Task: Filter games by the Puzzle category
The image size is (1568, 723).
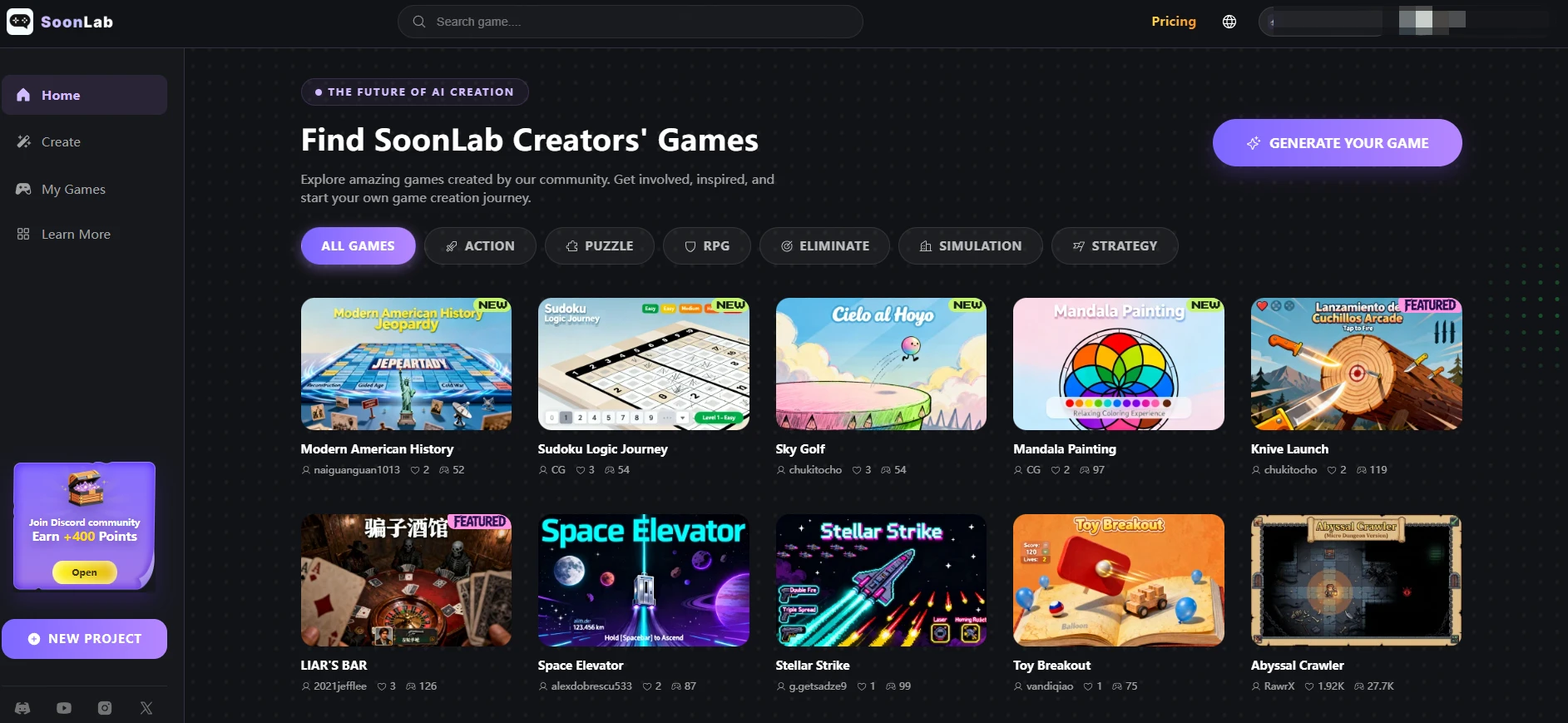Action: click(599, 246)
